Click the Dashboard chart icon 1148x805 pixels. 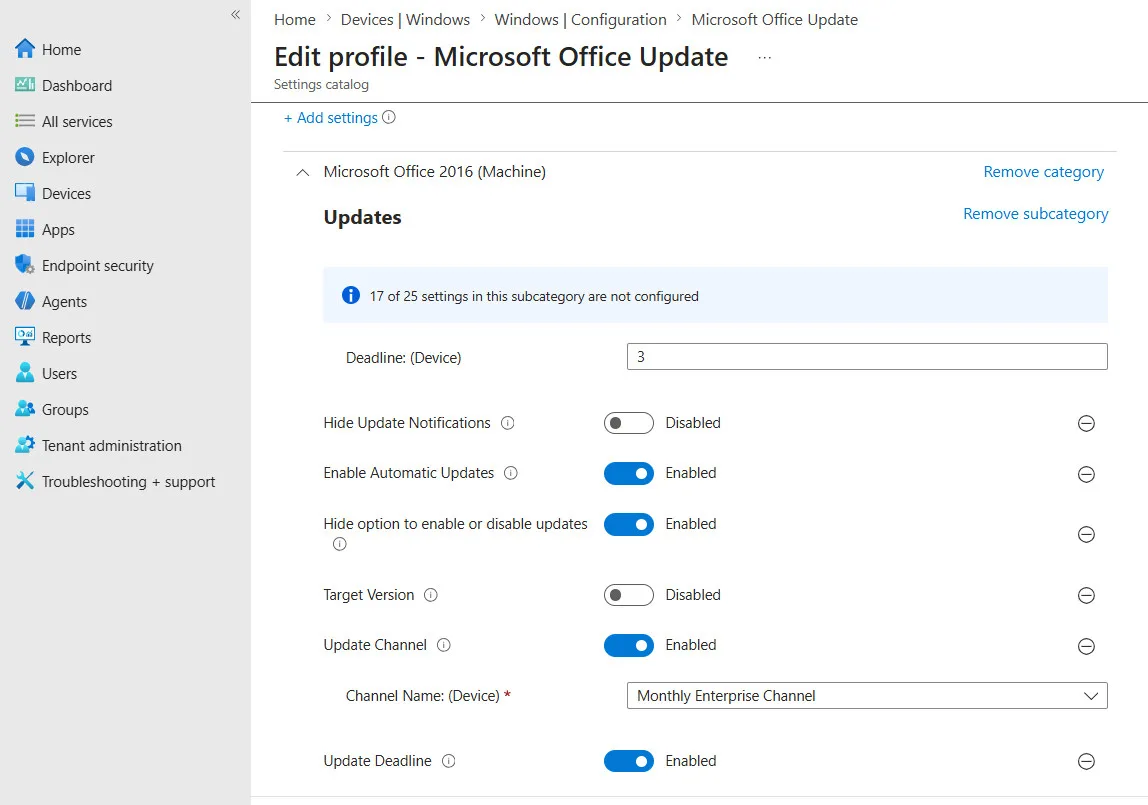[25, 85]
